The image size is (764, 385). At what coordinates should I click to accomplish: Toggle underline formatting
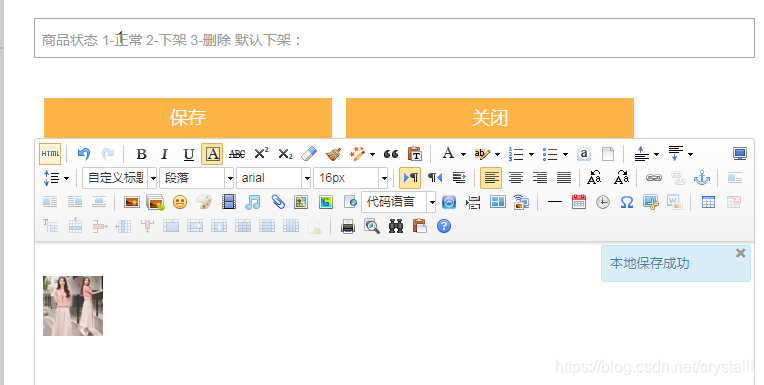click(x=189, y=154)
